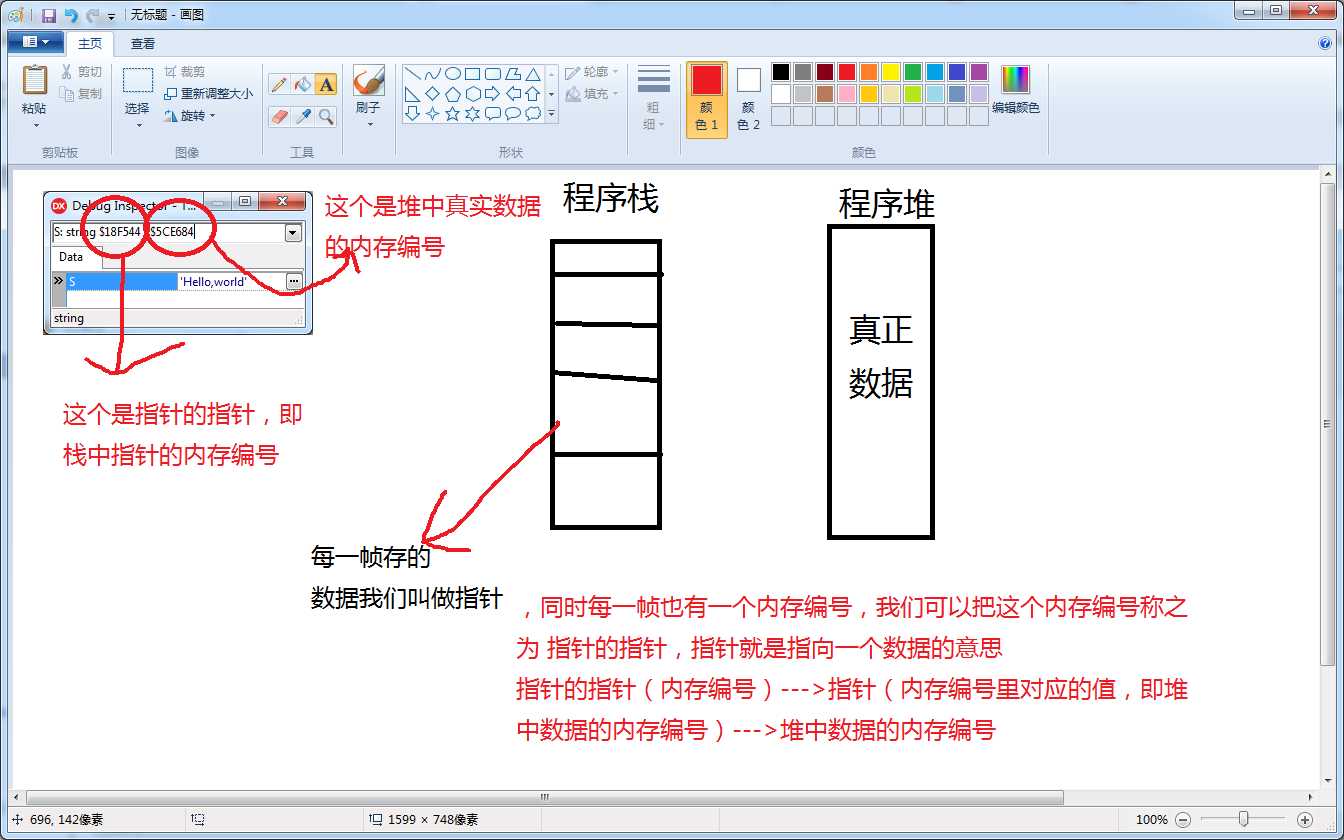Screen dimensions: 1344x840
Task: Activate 颜色 1 foreground color box
Action: 707,98
